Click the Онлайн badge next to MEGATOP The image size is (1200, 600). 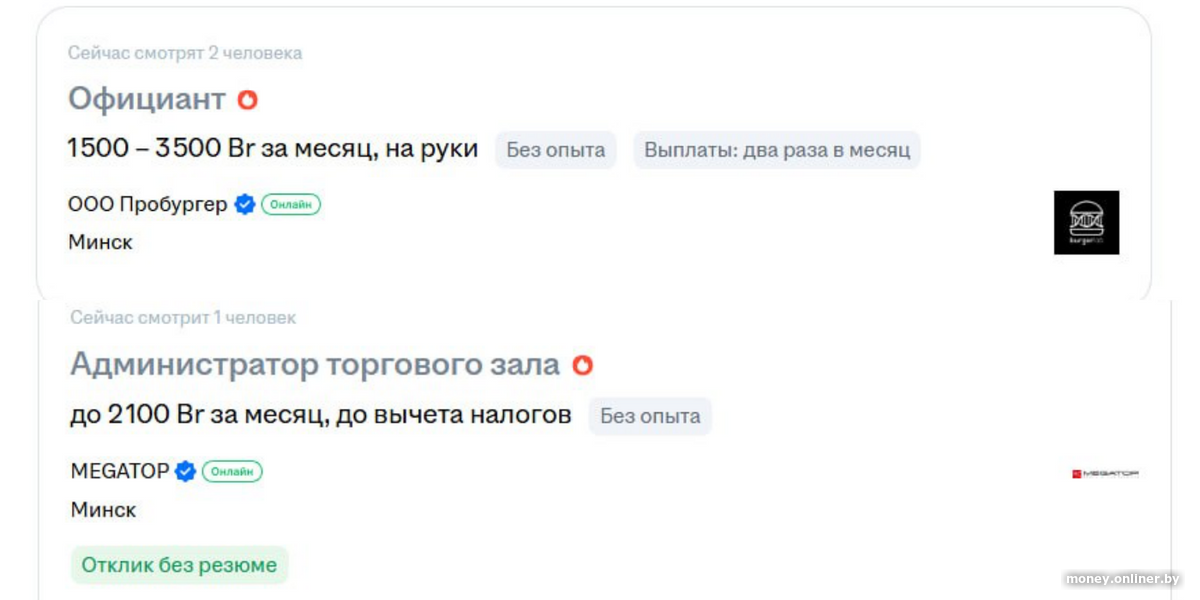pyautogui.click(x=232, y=471)
